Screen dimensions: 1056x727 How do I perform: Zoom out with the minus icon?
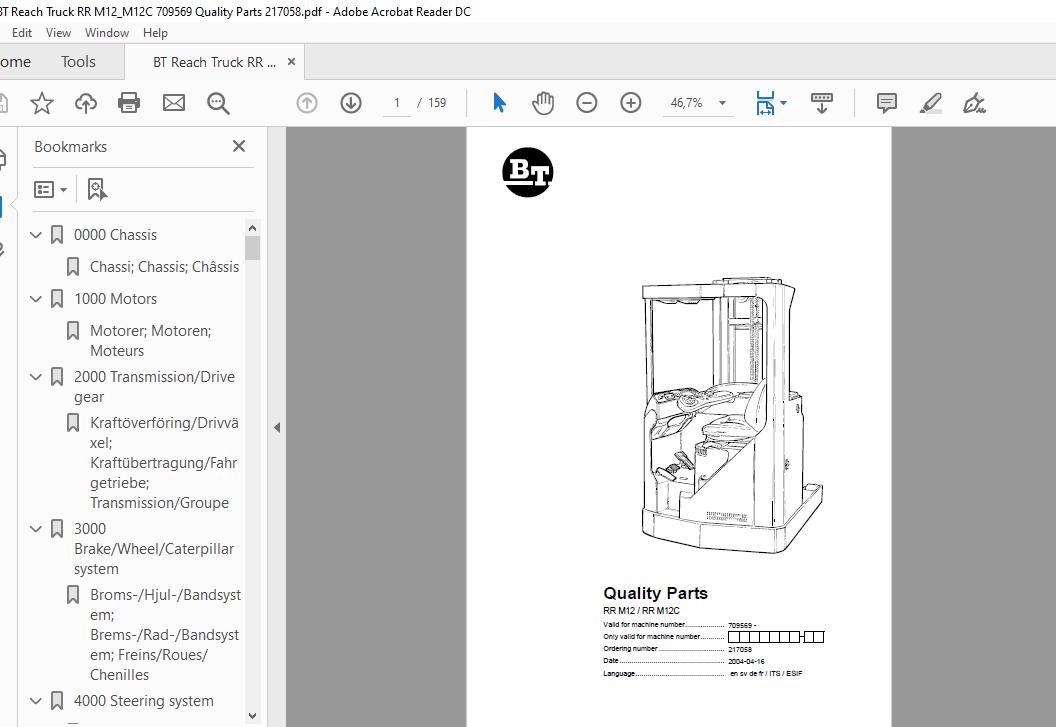(587, 103)
